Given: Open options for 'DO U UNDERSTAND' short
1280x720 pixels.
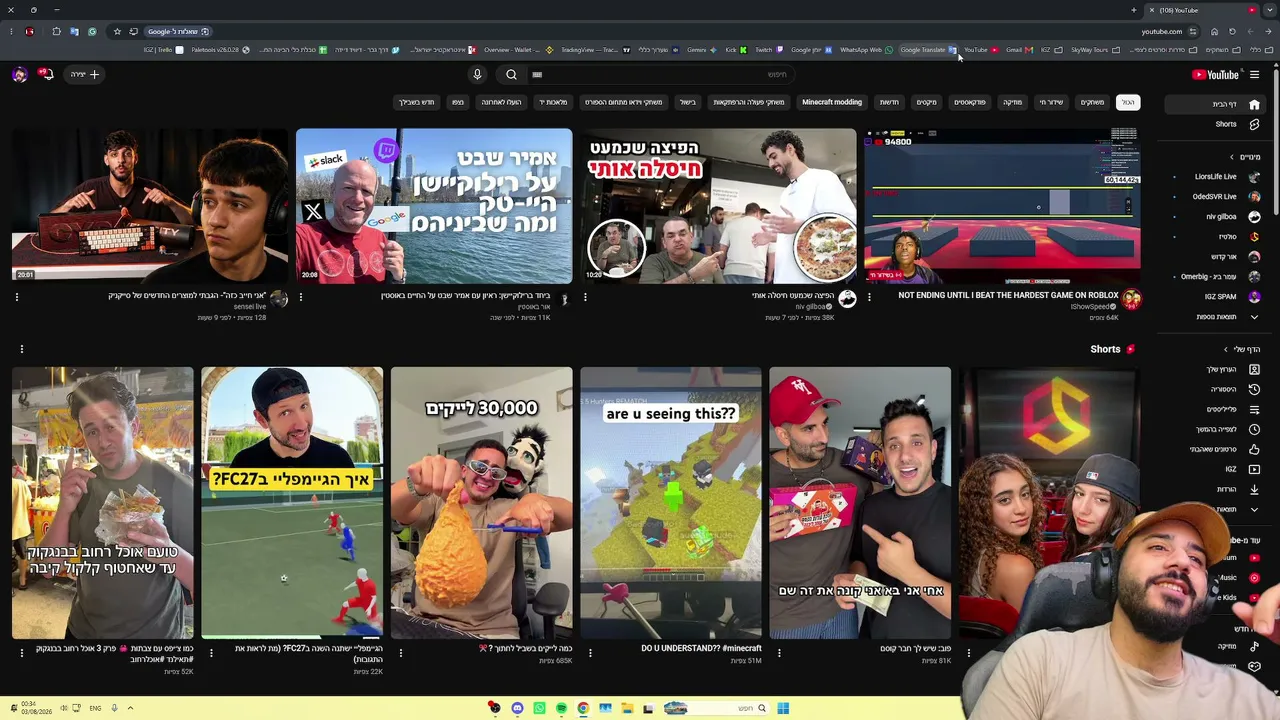Looking at the screenshot, I should point(590,653).
